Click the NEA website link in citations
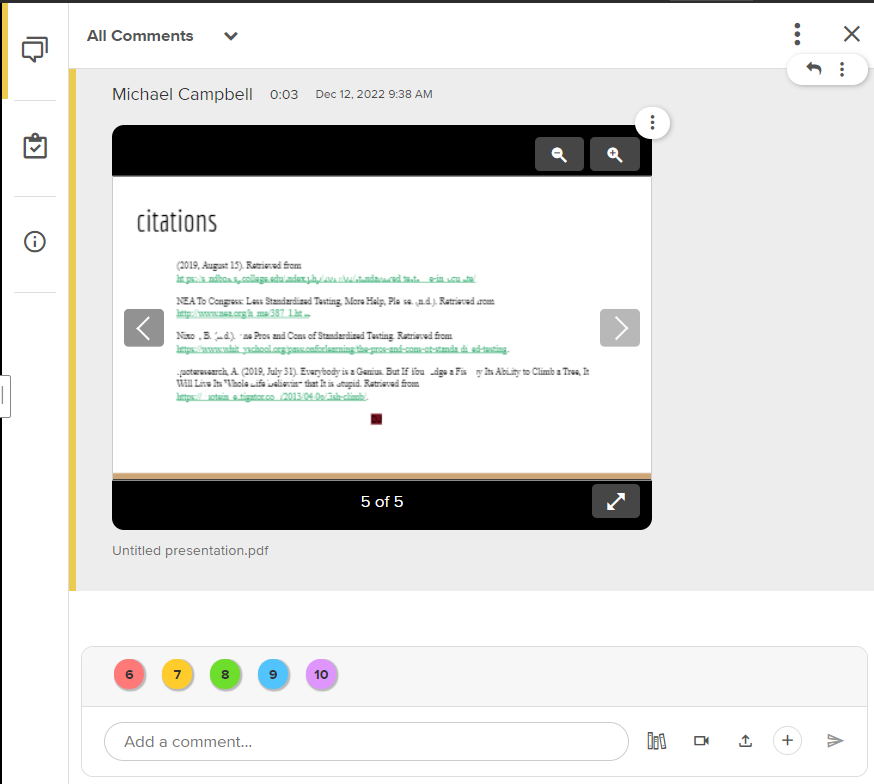Image resolution: width=874 pixels, height=784 pixels. (x=243, y=313)
